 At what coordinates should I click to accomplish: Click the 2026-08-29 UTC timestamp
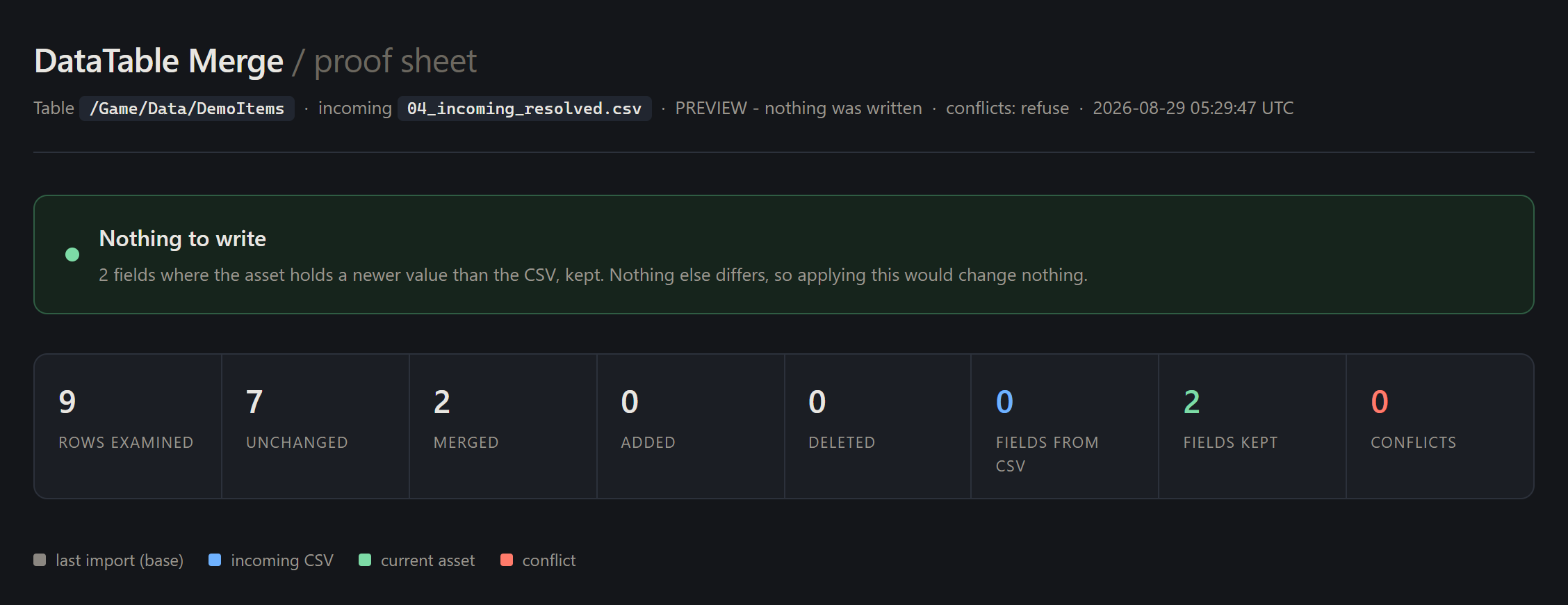click(x=1193, y=108)
